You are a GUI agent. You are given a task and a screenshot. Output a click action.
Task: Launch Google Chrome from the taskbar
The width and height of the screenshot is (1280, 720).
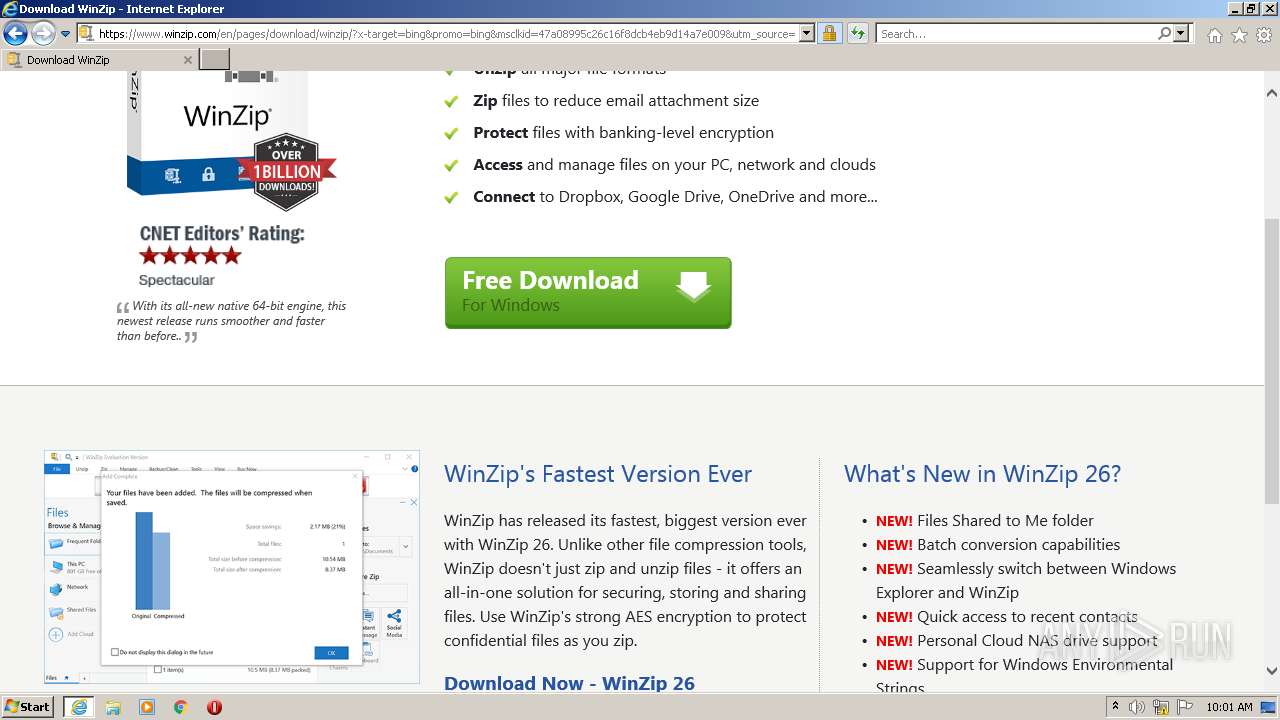point(181,707)
